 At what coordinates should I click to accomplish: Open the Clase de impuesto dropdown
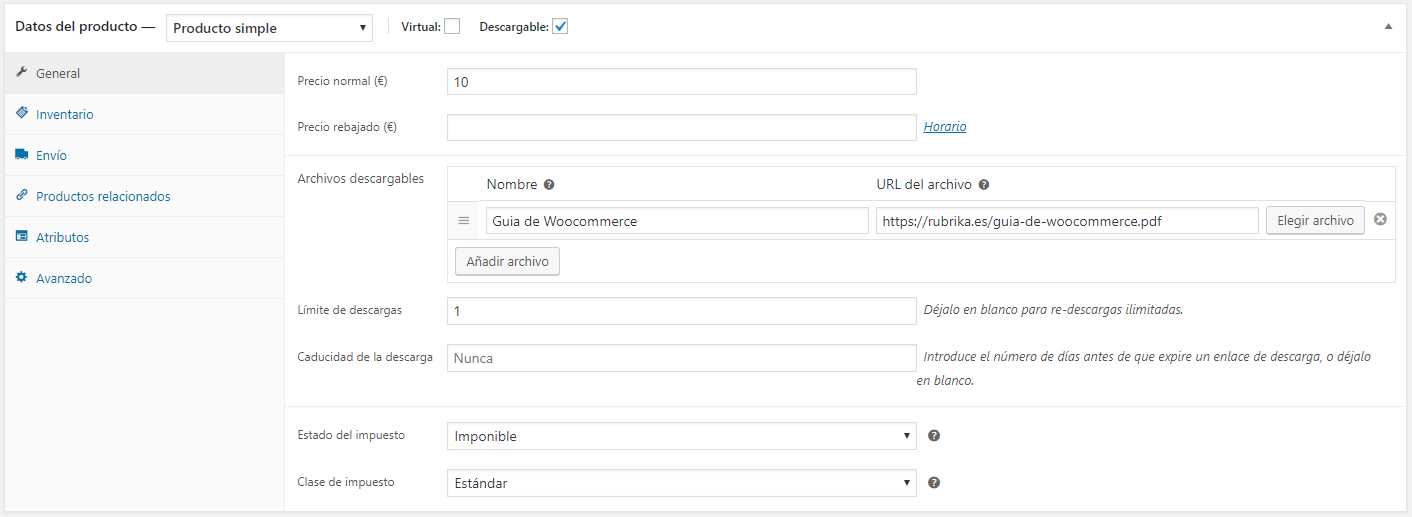[682, 483]
